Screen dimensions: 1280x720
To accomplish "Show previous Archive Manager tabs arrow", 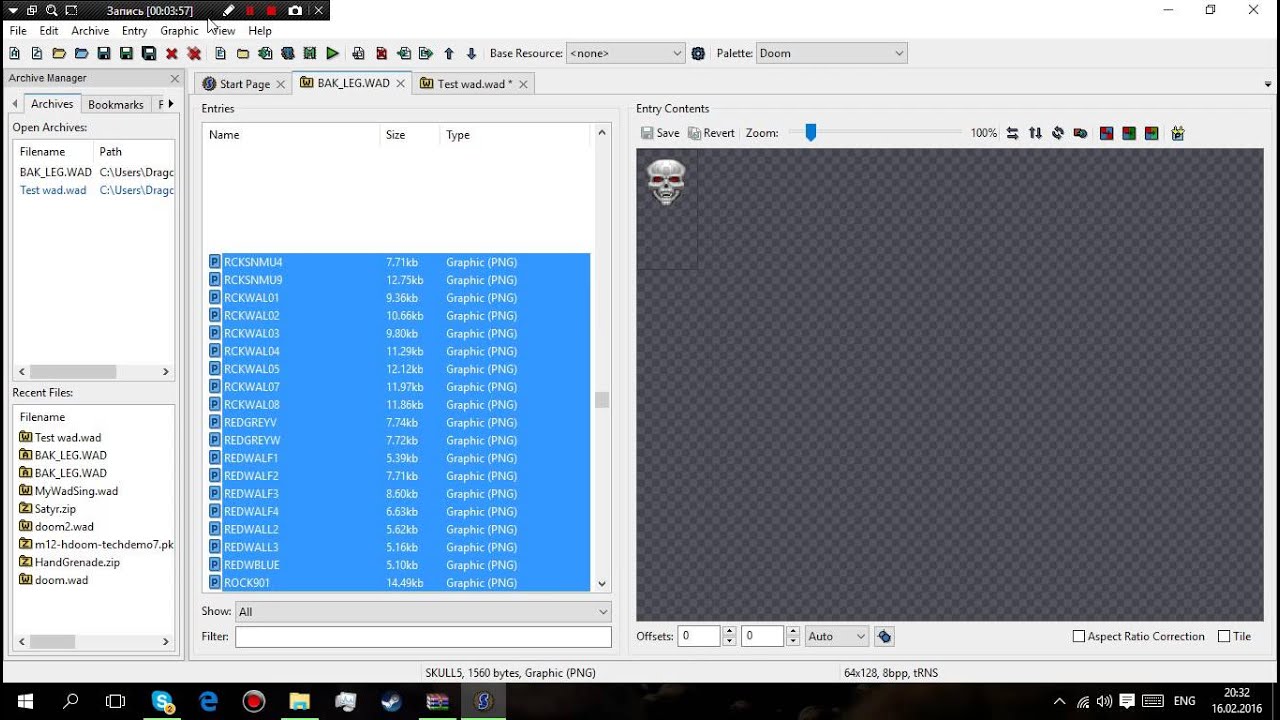I will click(x=16, y=103).
